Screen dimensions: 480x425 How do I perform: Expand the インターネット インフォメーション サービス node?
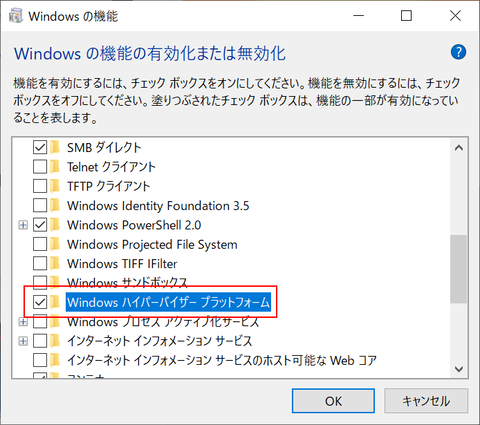tap(23, 341)
